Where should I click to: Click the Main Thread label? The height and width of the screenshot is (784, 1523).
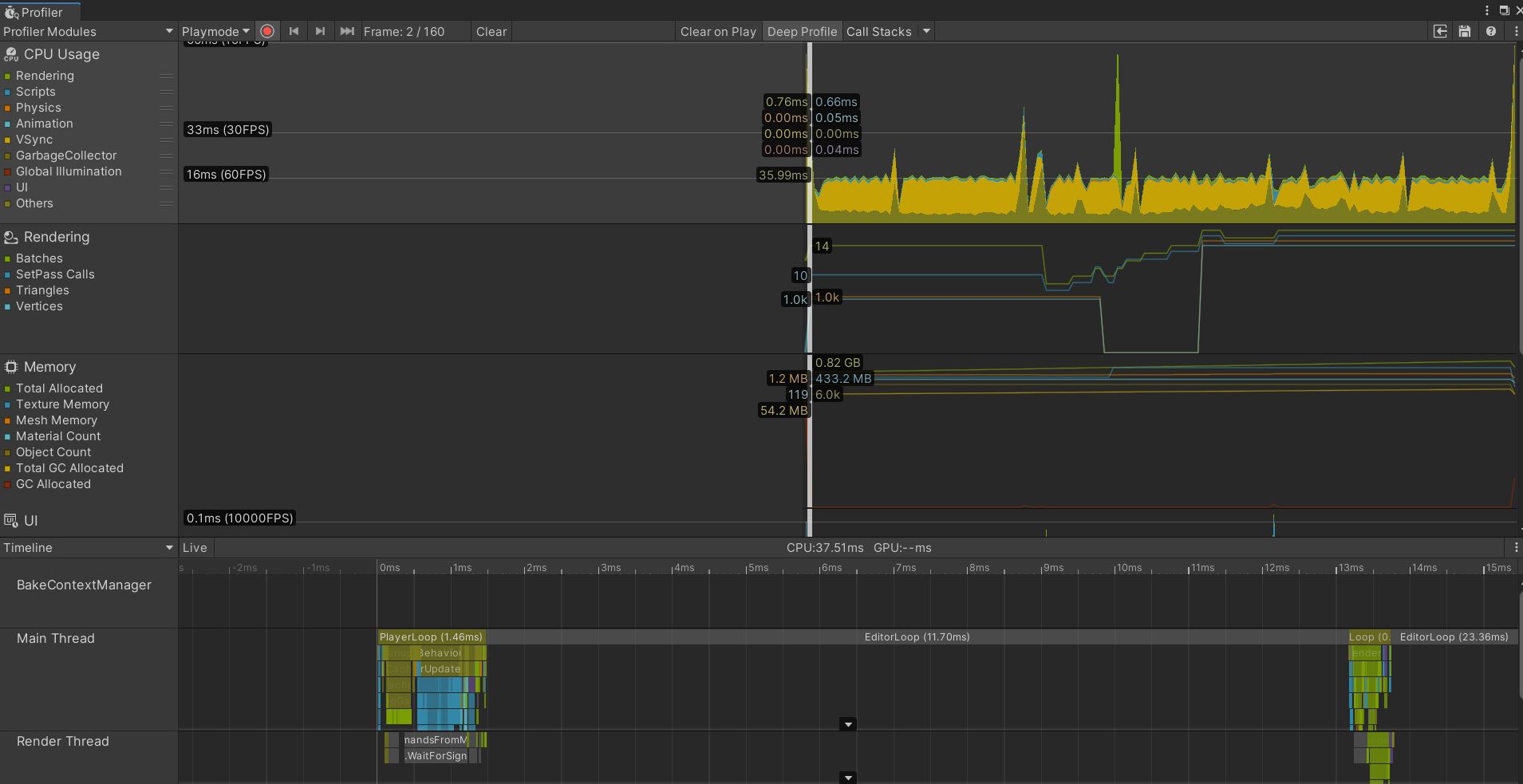56,638
